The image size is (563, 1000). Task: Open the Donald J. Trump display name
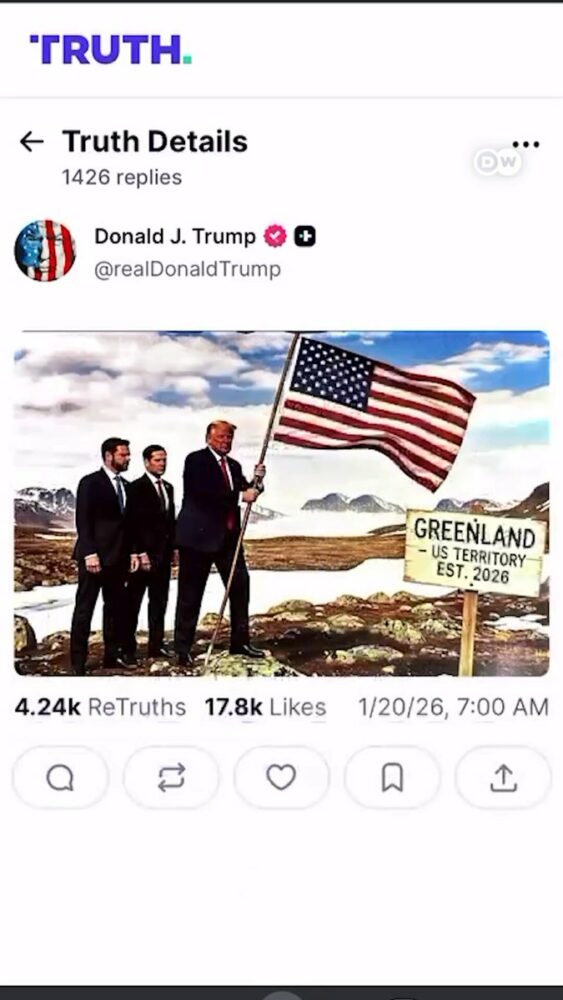175,237
